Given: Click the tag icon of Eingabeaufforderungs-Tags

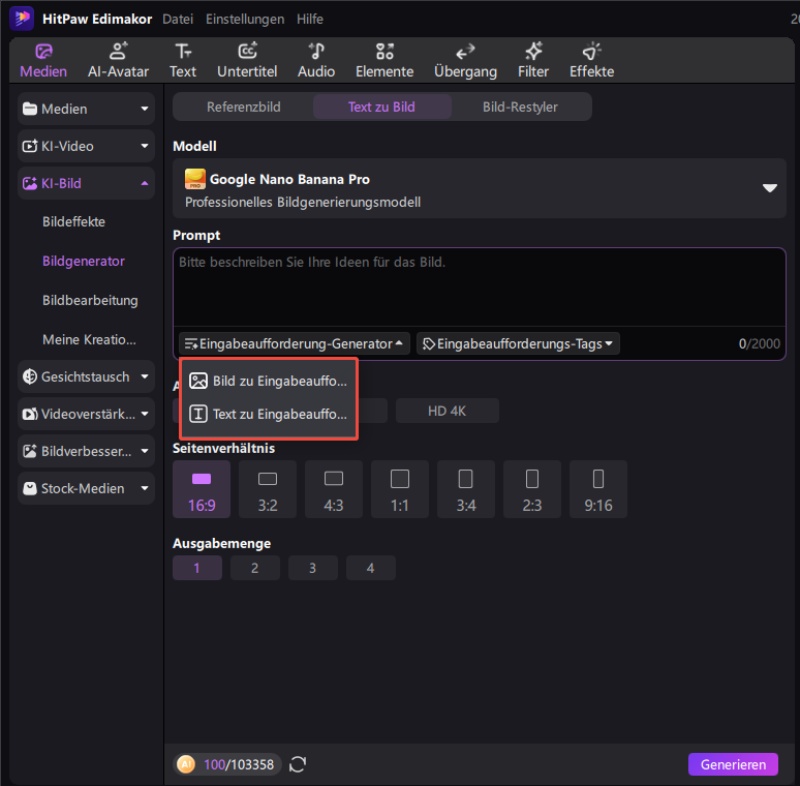Looking at the screenshot, I should click(429, 344).
